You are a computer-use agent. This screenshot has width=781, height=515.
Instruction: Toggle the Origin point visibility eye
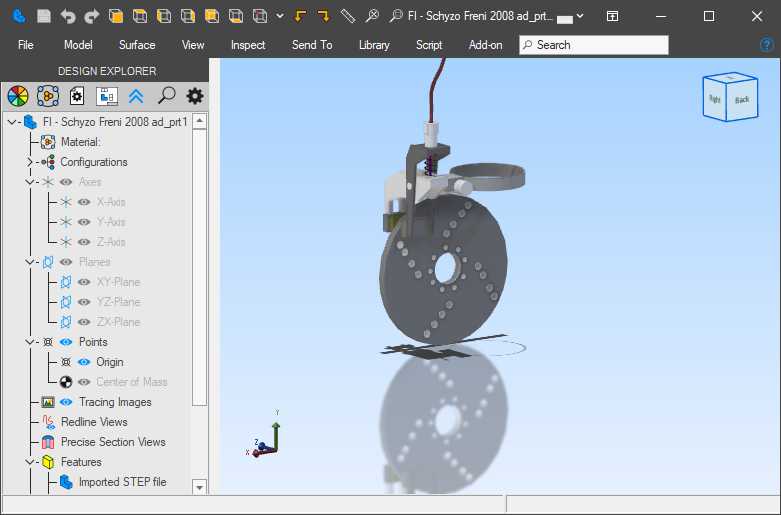pos(84,362)
